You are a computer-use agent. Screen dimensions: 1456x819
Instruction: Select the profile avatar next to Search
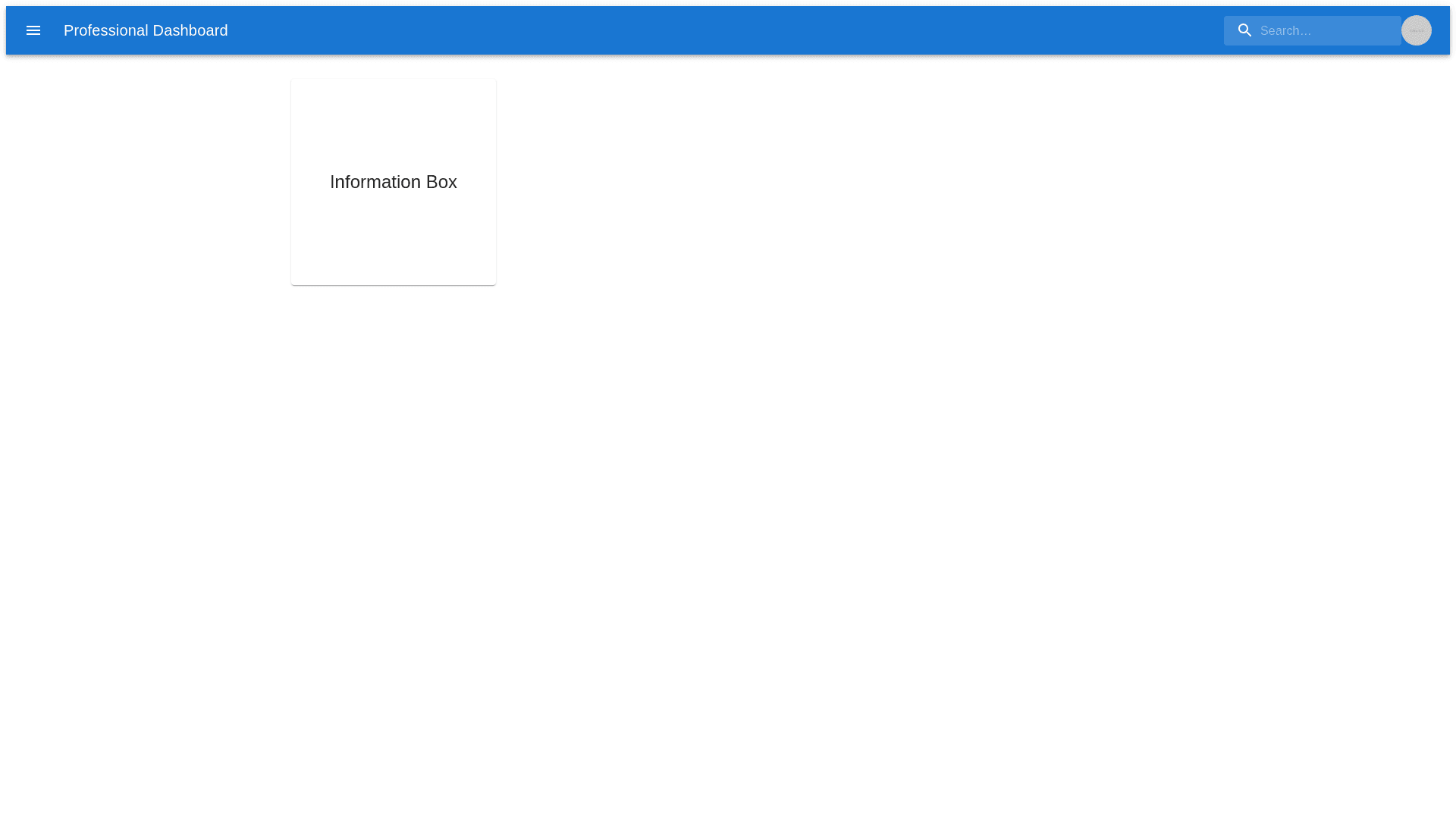(1416, 30)
